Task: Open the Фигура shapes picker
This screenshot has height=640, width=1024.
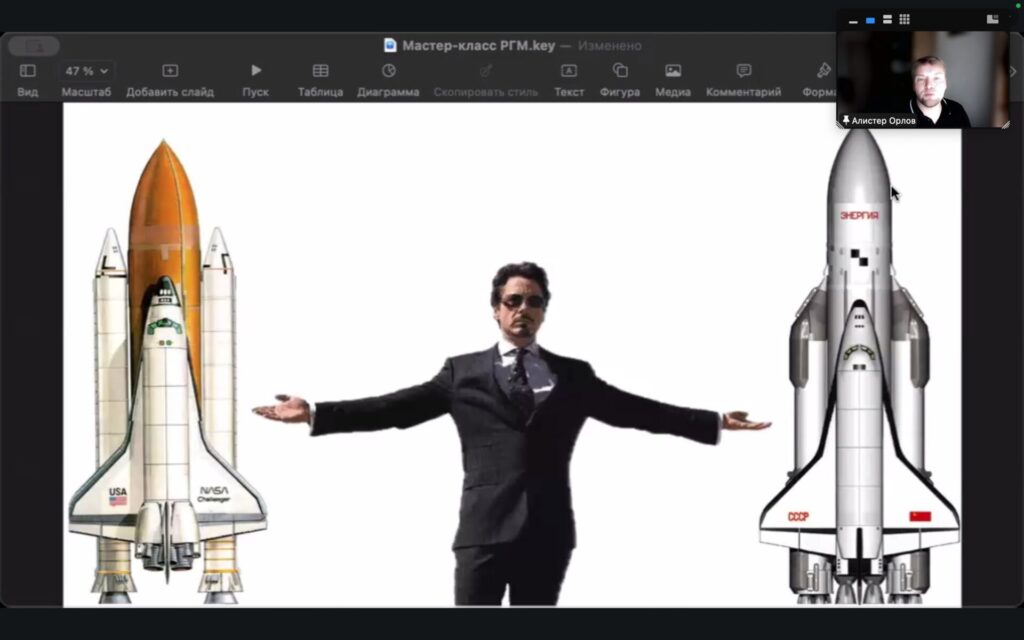Action: [x=620, y=71]
